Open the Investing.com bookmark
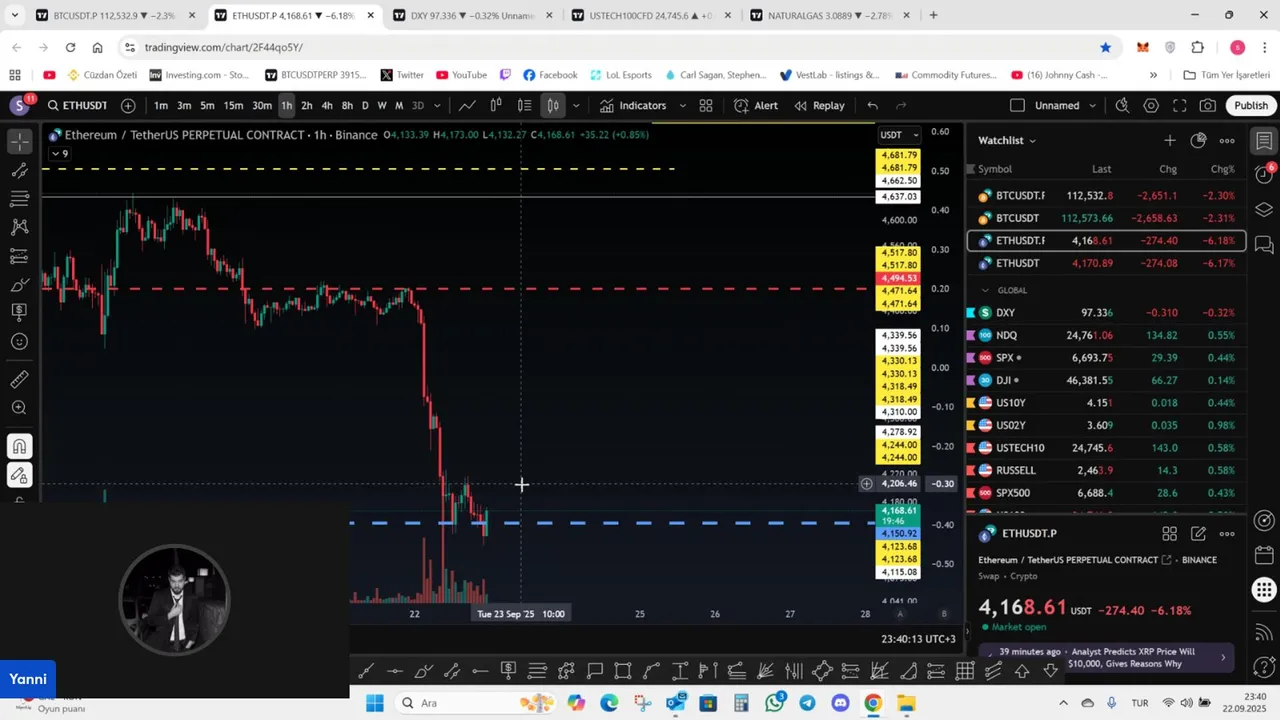This screenshot has height=720, width=1280. click(x=199, y=75)
